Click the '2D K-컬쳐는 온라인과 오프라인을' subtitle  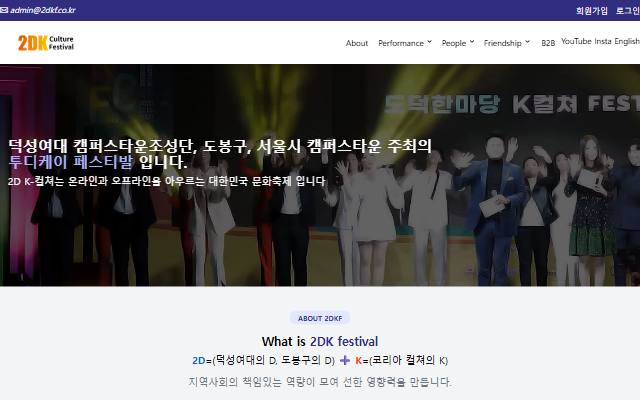[167, 181]
